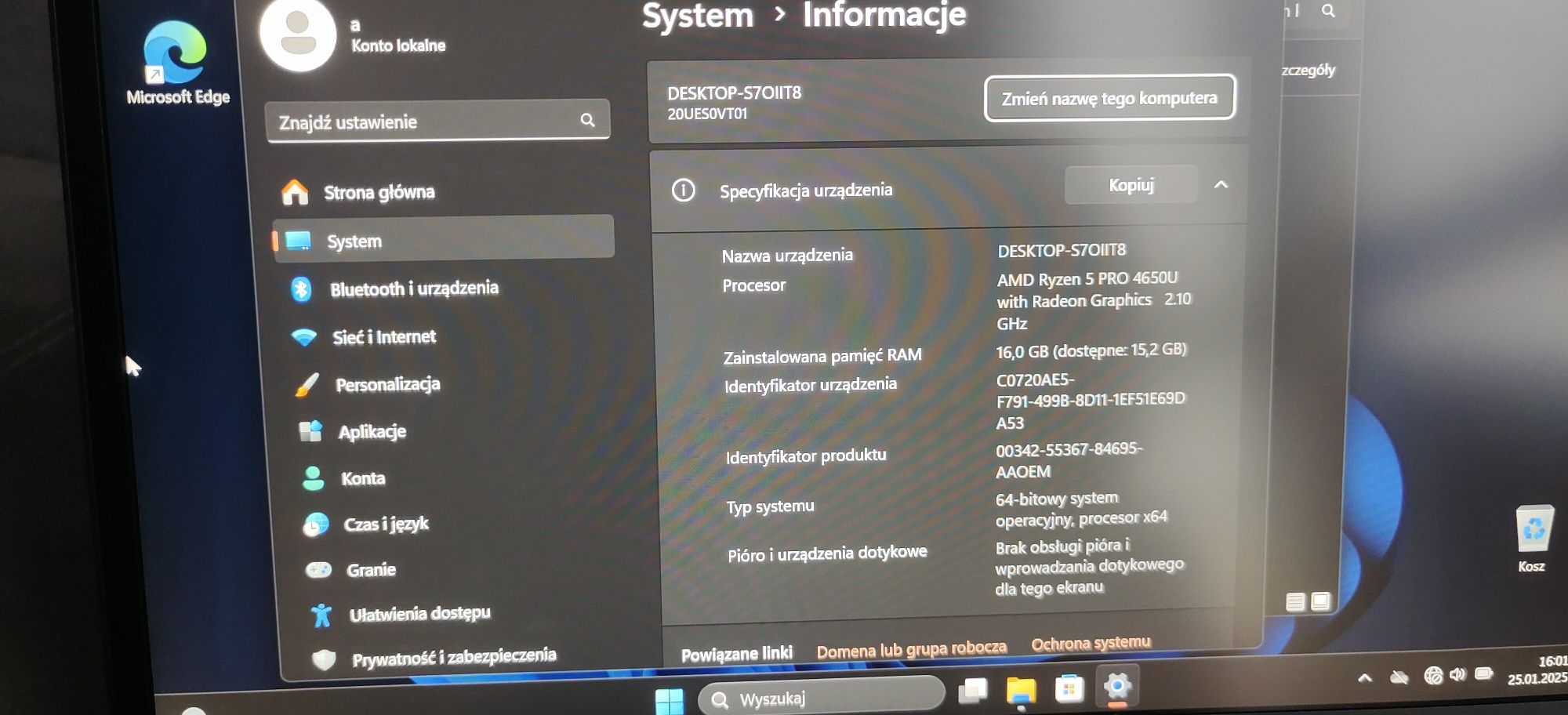This screenshot has width=1568, height=715.
Task: Select the System sidebar item
Action: pos(443,238)
